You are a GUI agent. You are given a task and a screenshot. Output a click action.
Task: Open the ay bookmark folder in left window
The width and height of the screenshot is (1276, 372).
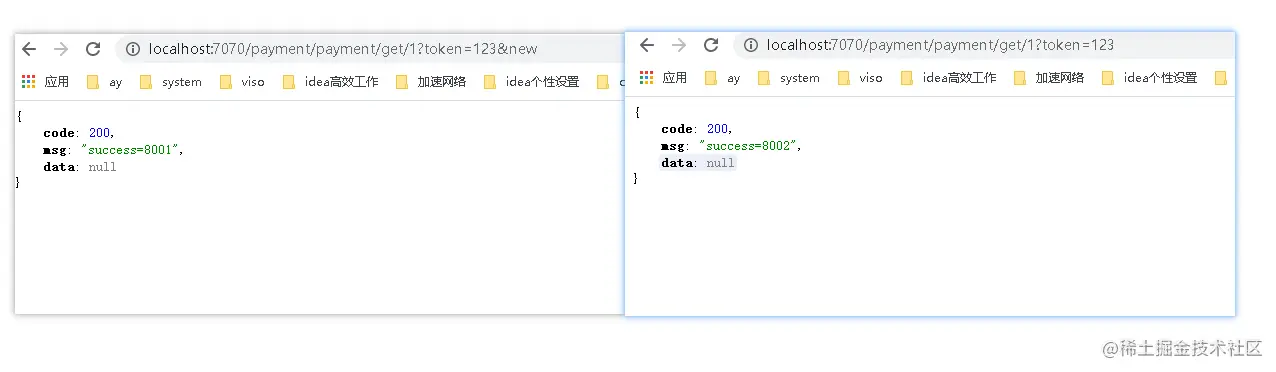[104, 82]
